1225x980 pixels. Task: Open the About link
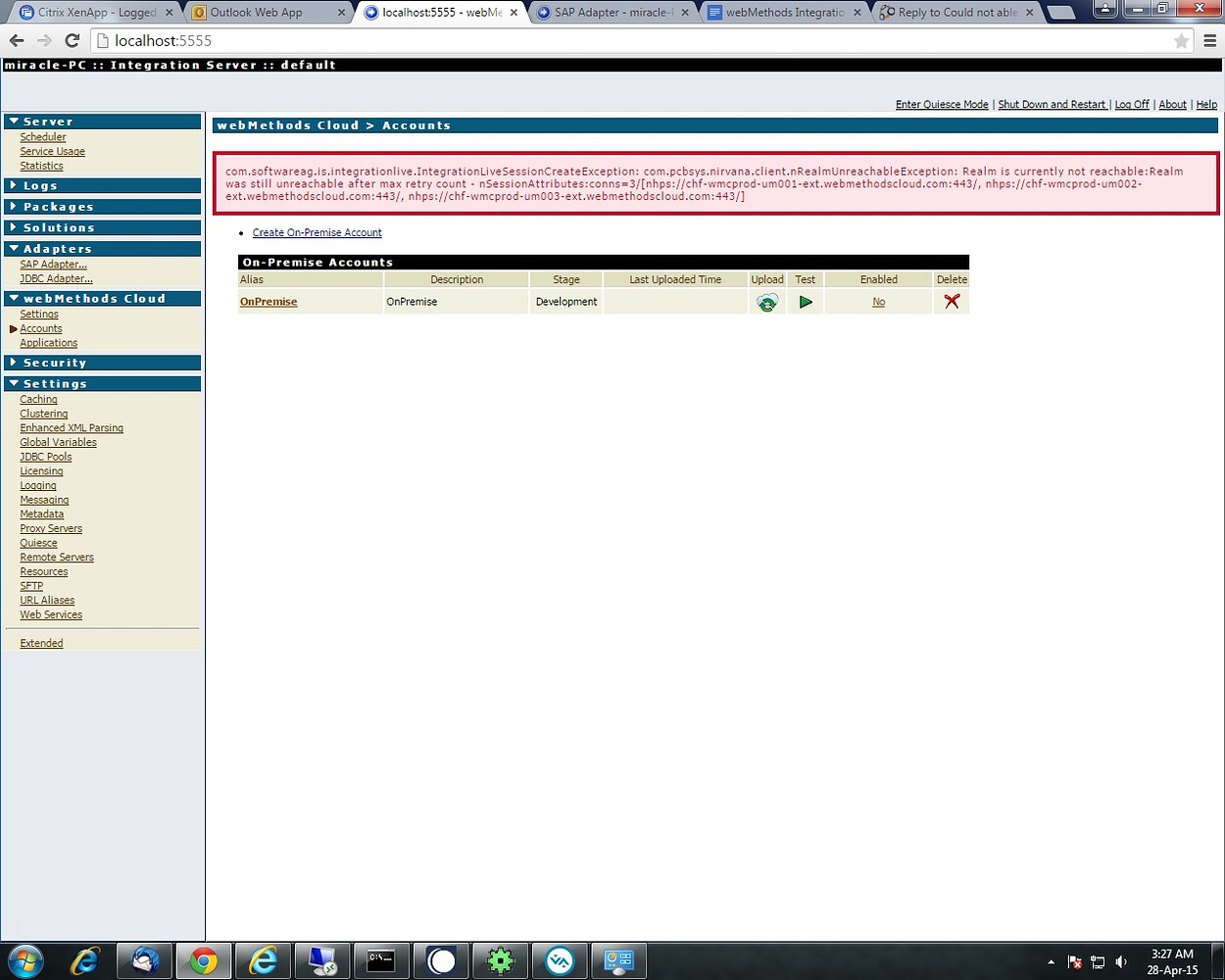click(x=1172, y=105)
